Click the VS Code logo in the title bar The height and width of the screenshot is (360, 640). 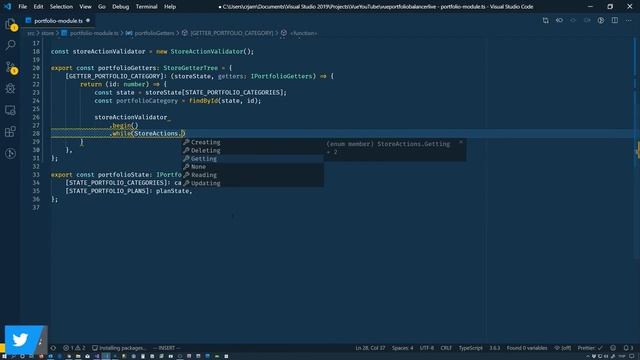pos(7,7)
